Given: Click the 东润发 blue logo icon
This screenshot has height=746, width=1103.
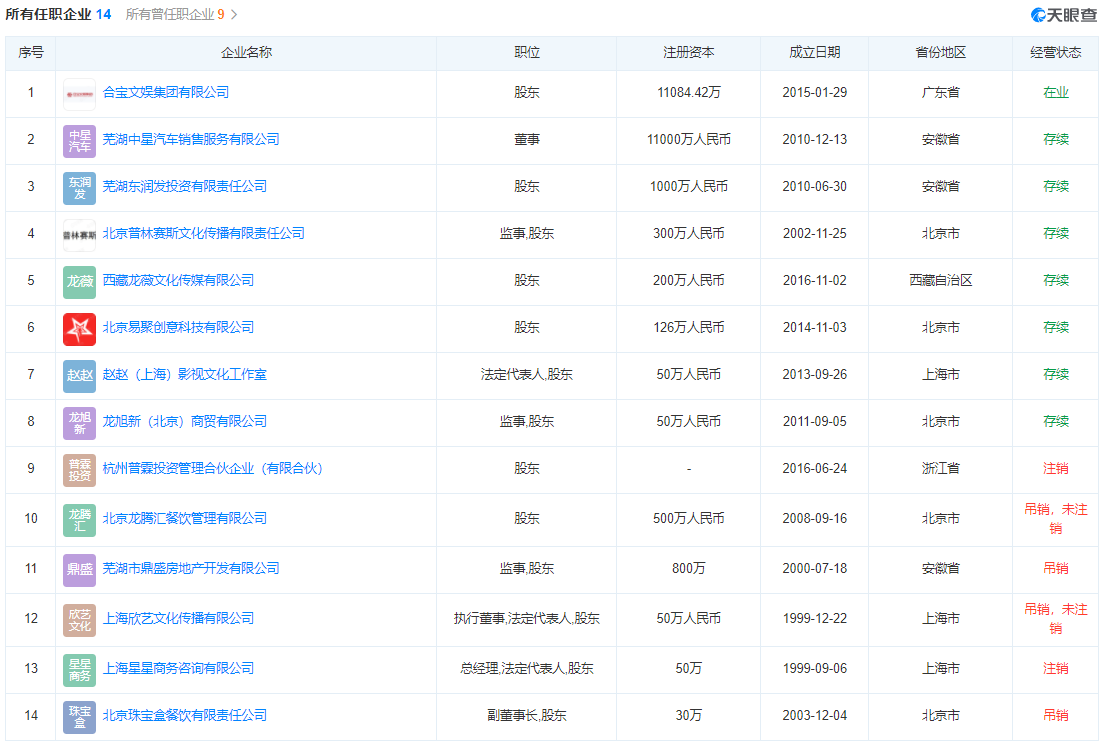Looking at the screenshot, I should [x=79, y=188].
